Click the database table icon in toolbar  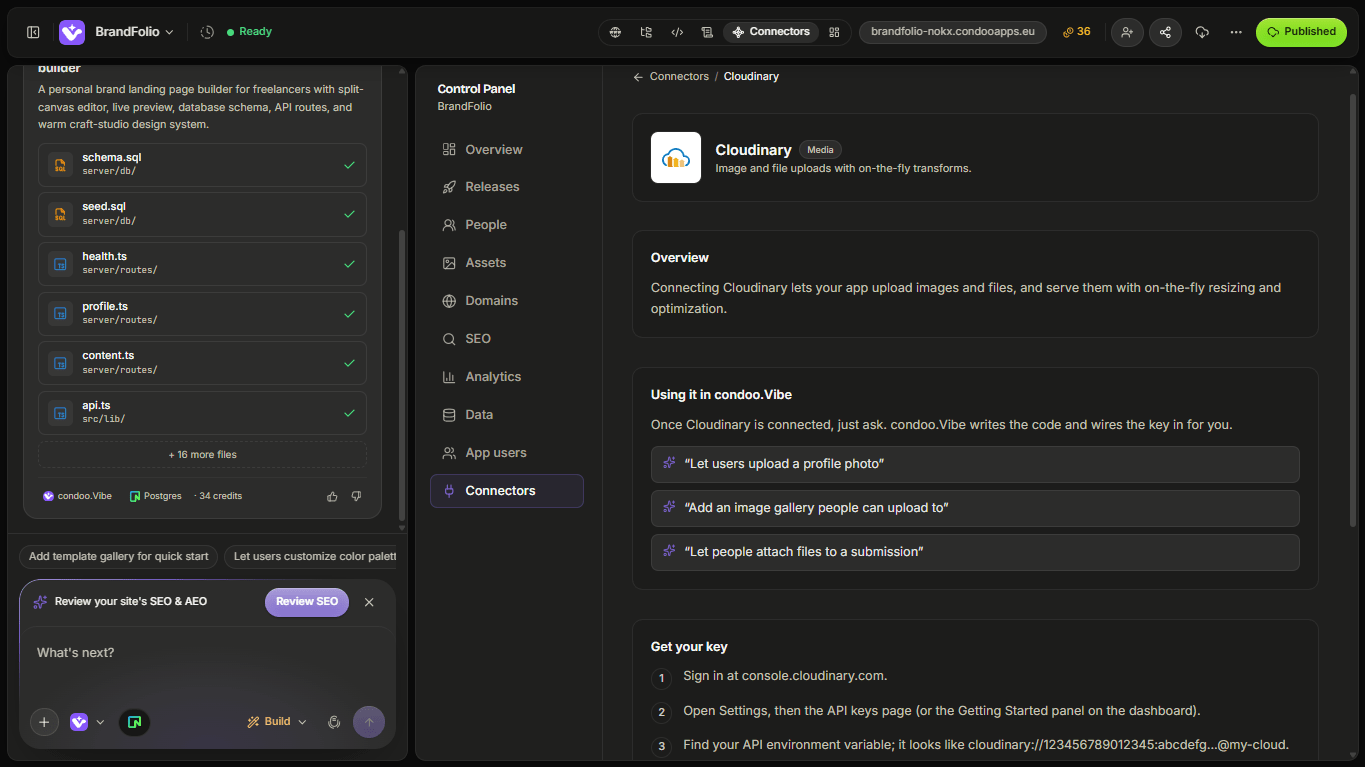(x=707, y=32)
